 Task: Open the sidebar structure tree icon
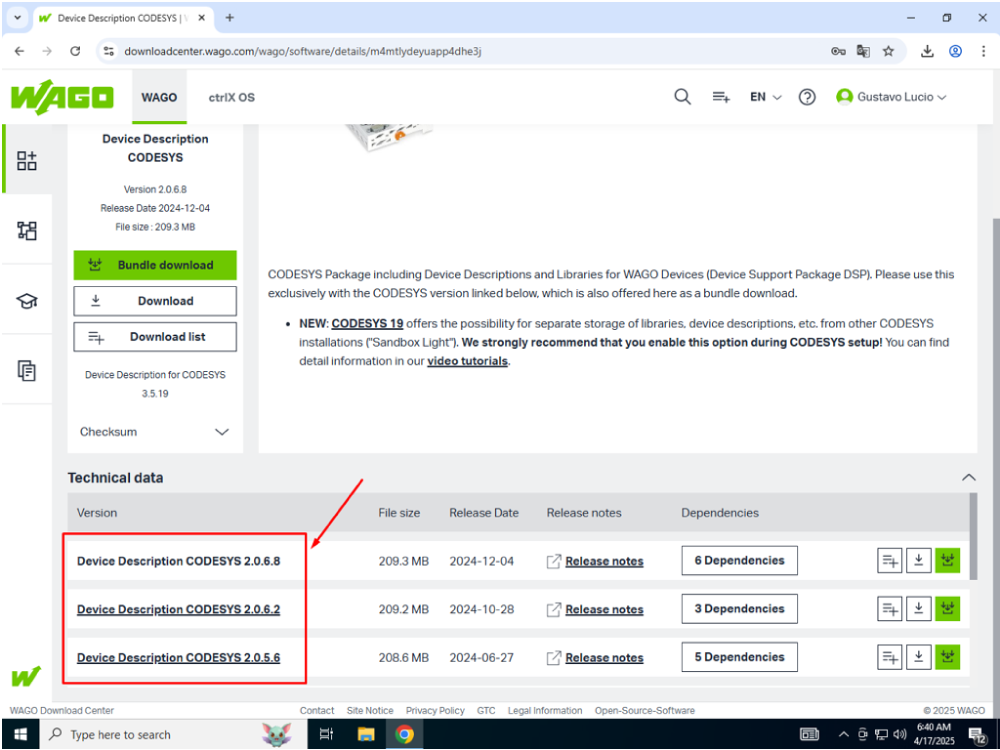click(x=27, y=230)
